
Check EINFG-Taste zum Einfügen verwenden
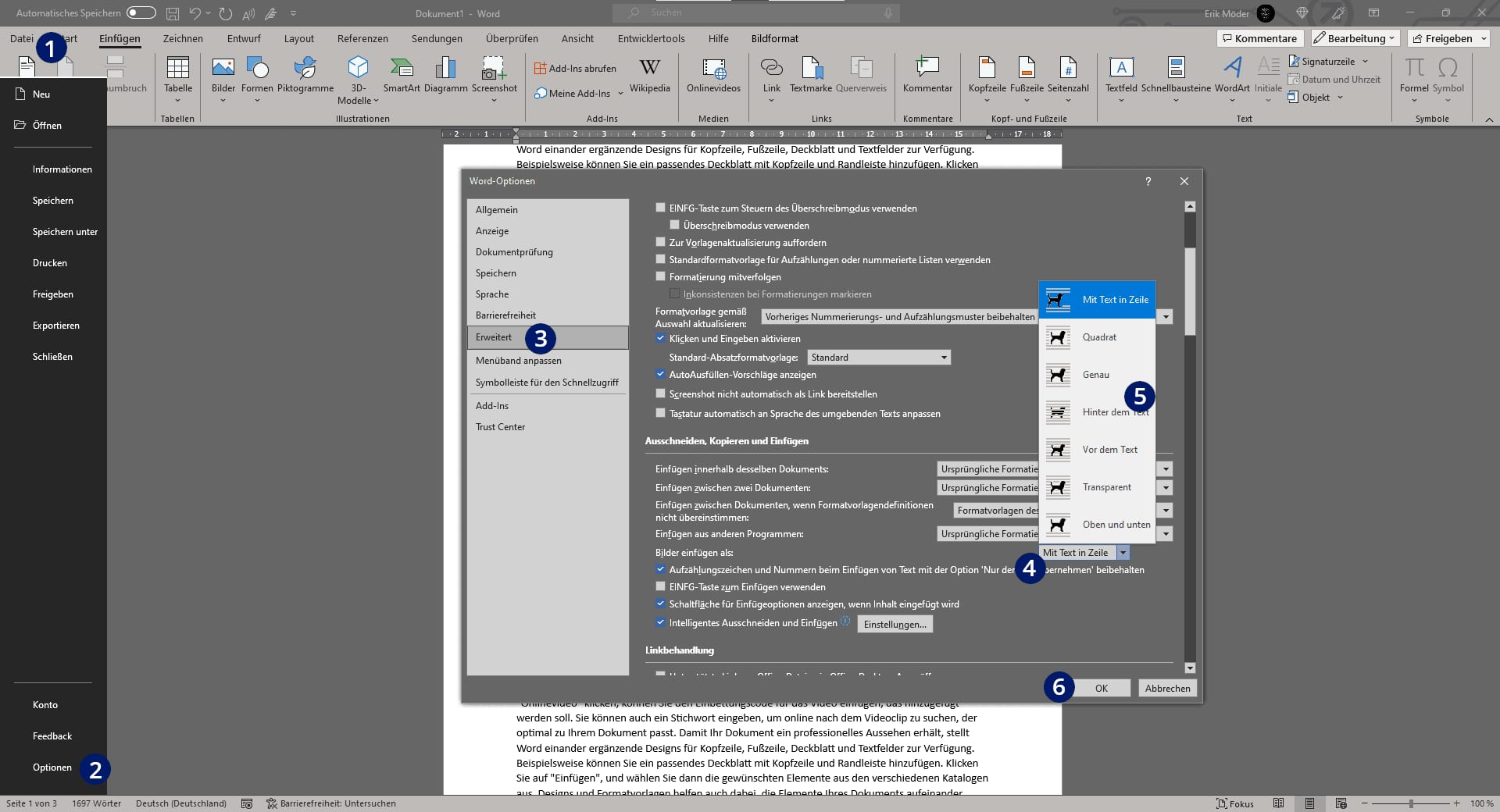(661, 586)
